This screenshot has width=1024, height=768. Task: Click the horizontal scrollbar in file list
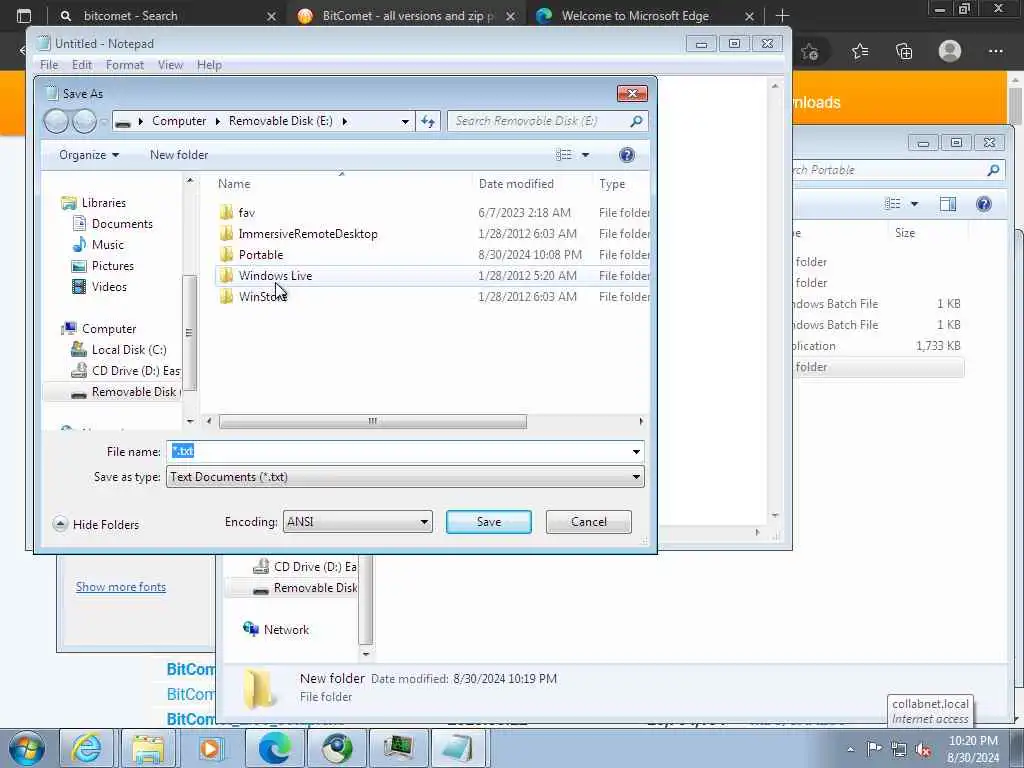tap(372, 421)
